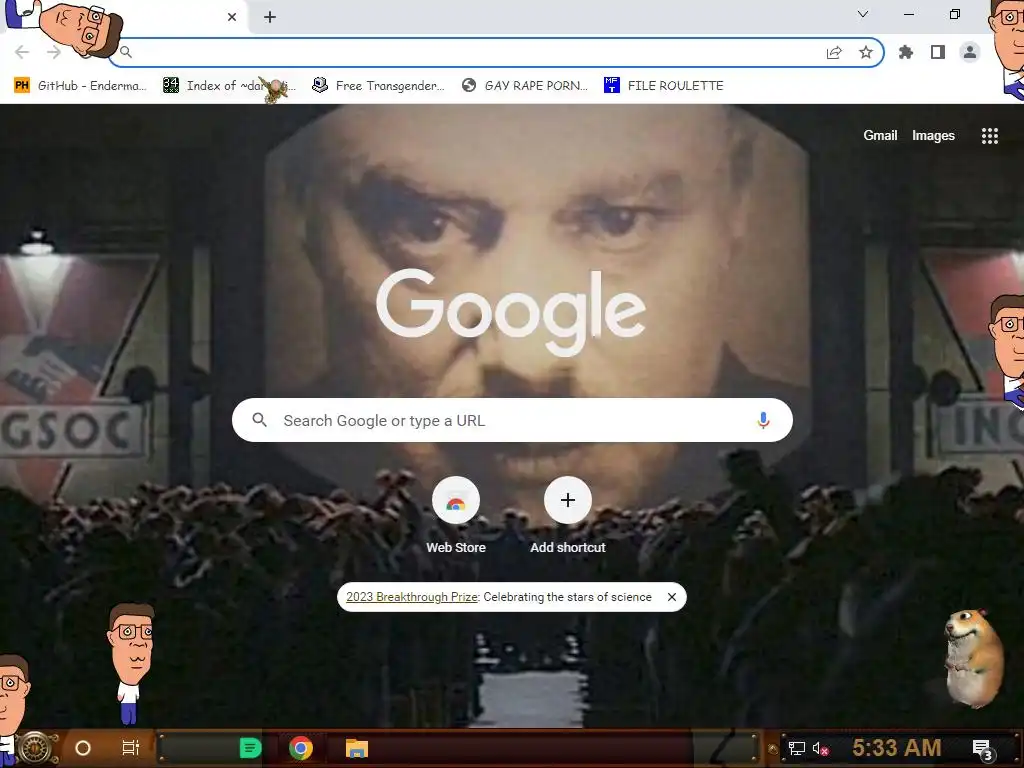The height and width of the screenshot is (768, 1024).
Task: Click the Search Google or type a URL box
Action: pos(512,420)
